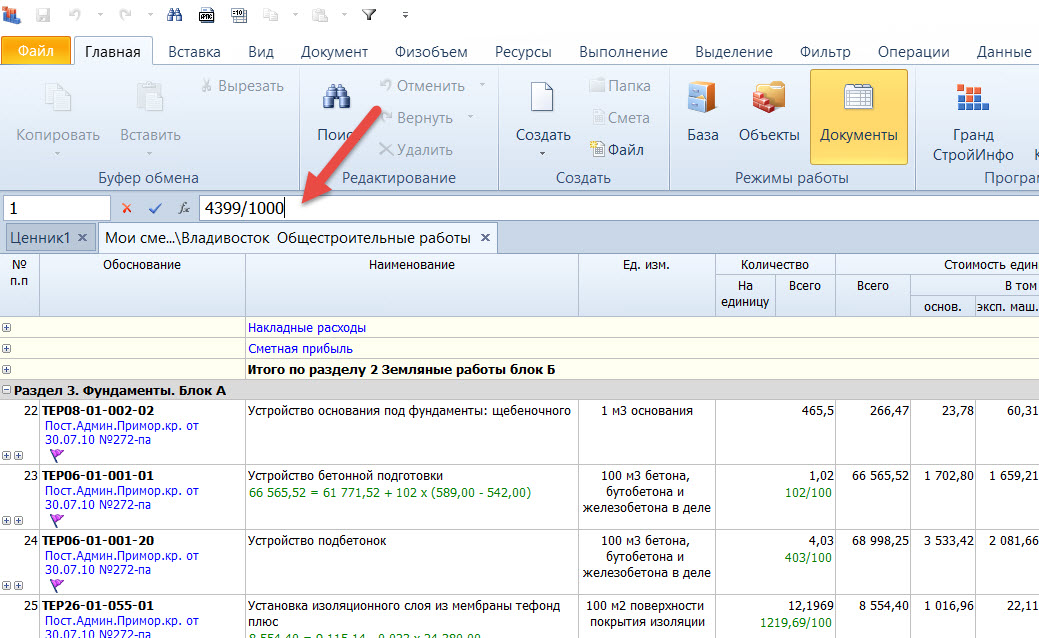Close the Владивосток Общестроительные работы tab
This screenshot has width=1039, height=638.
(485, 238)
